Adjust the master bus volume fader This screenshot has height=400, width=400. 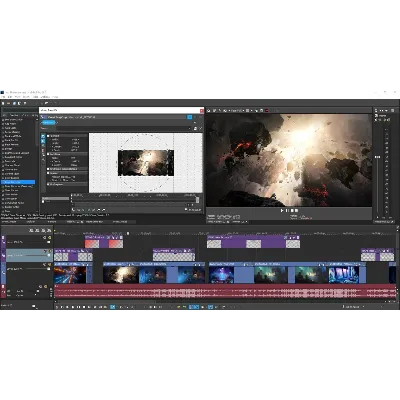(x=378, y=157)
